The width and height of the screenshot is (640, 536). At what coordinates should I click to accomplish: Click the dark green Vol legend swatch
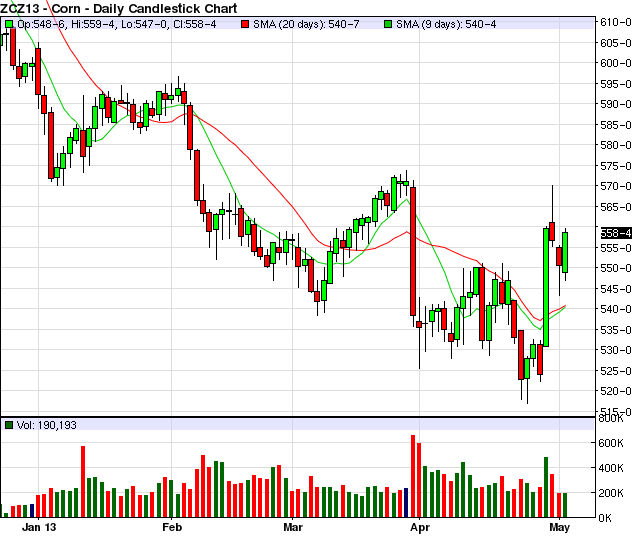tap(9, 425)
